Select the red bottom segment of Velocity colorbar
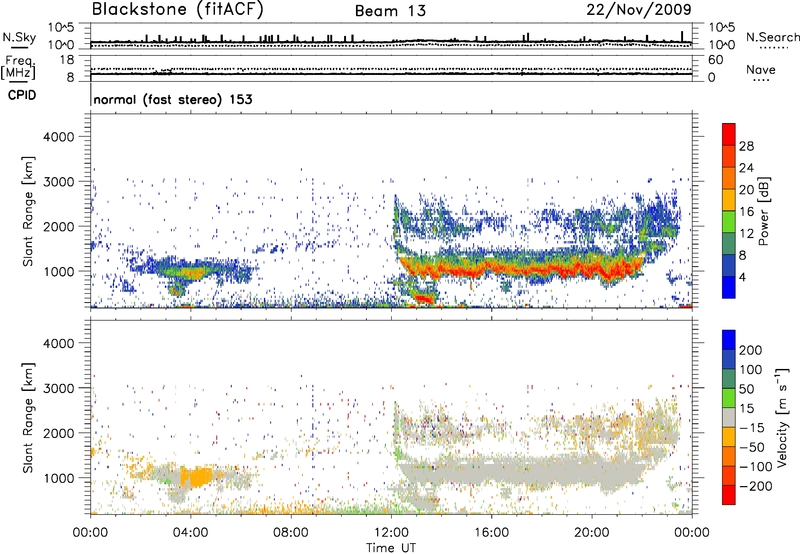The width and height of the screenshot is (800, 554). point(729,495)
